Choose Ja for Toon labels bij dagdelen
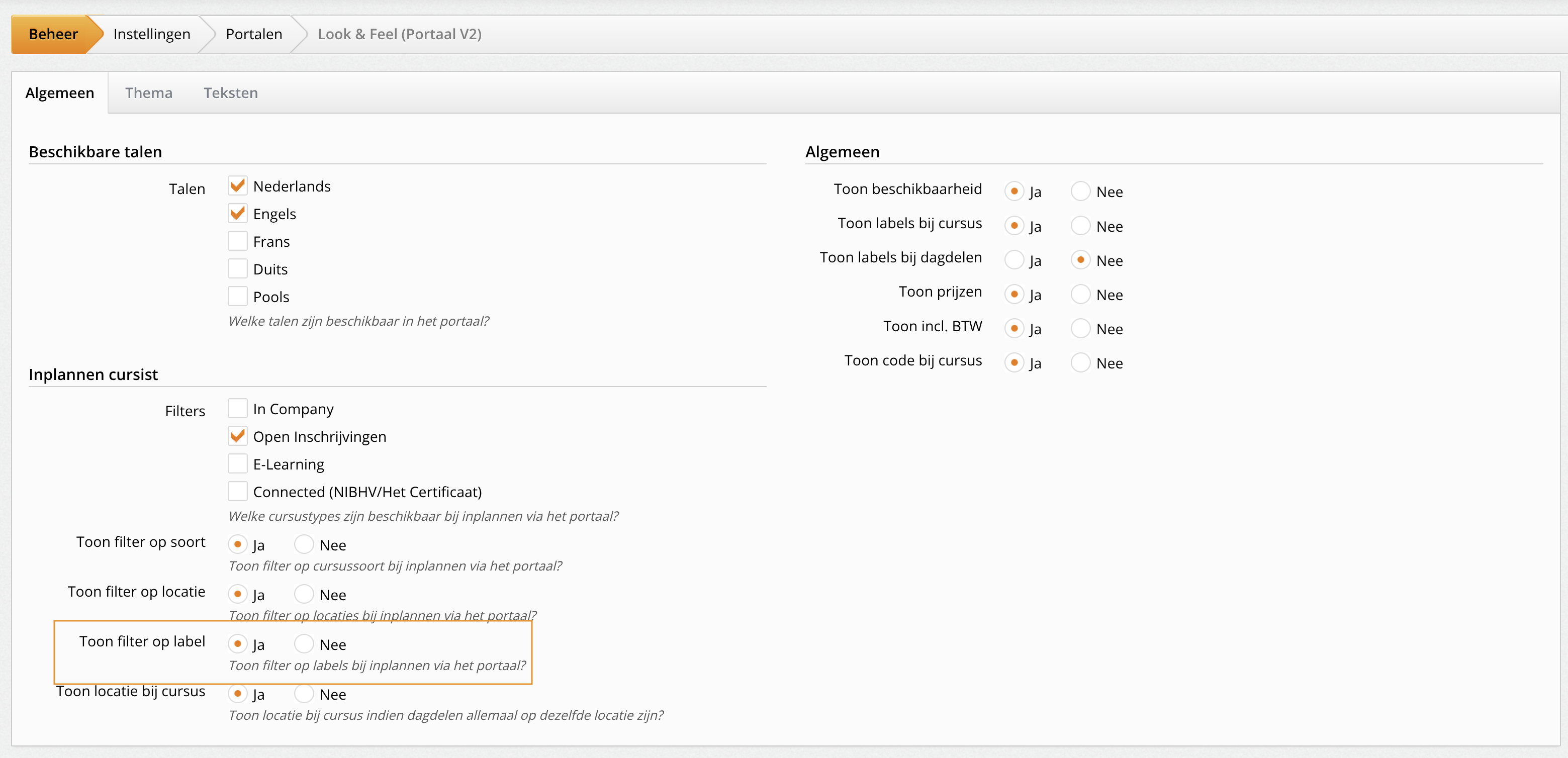 click(x=1014, y=260)
